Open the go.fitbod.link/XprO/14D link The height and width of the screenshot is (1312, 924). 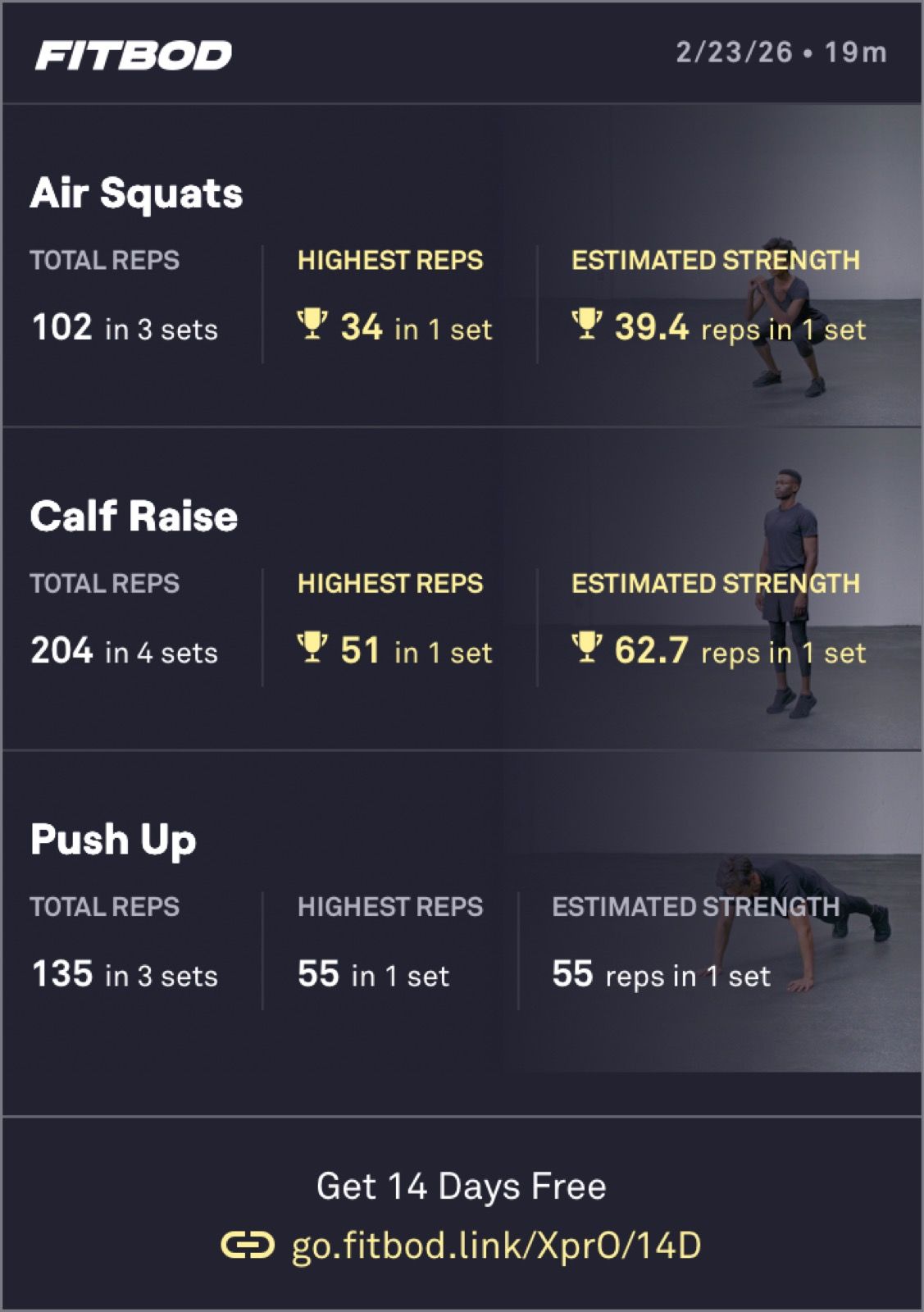496,1245
